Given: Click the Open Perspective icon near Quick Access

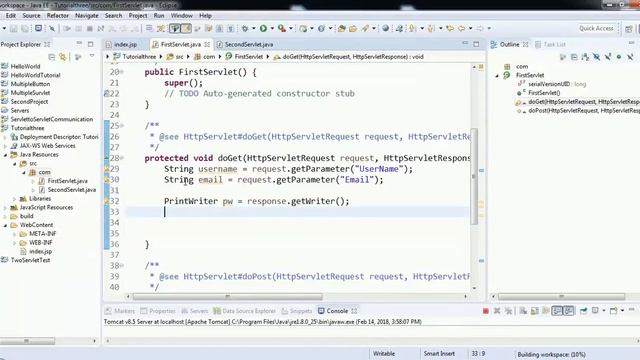Looking at the screenshot, I should click(x=629, y=29).
